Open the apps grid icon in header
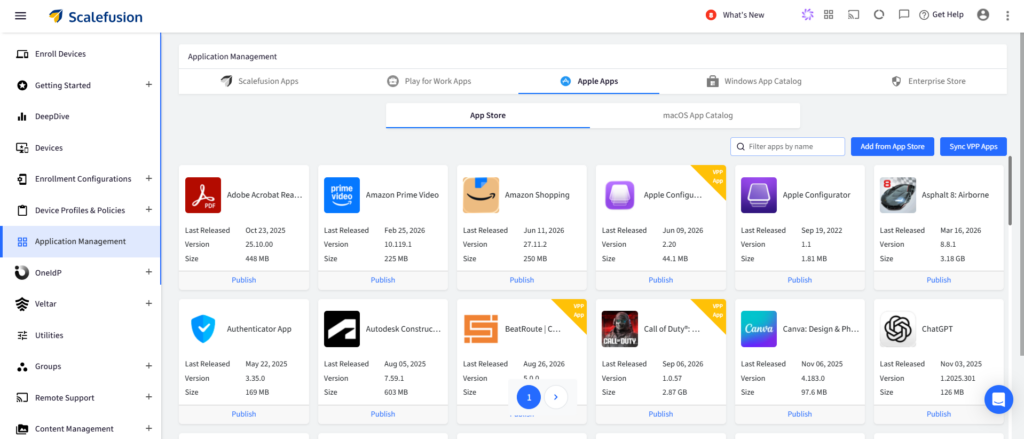The height and width of the screenshot is (439, 1024). (829, 15)
